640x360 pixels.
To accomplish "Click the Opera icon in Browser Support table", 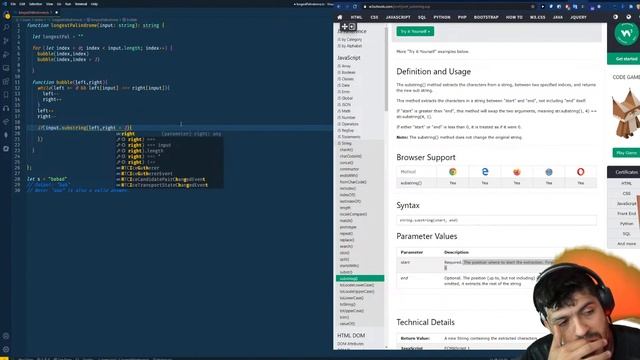I will (x=580, y=172).
